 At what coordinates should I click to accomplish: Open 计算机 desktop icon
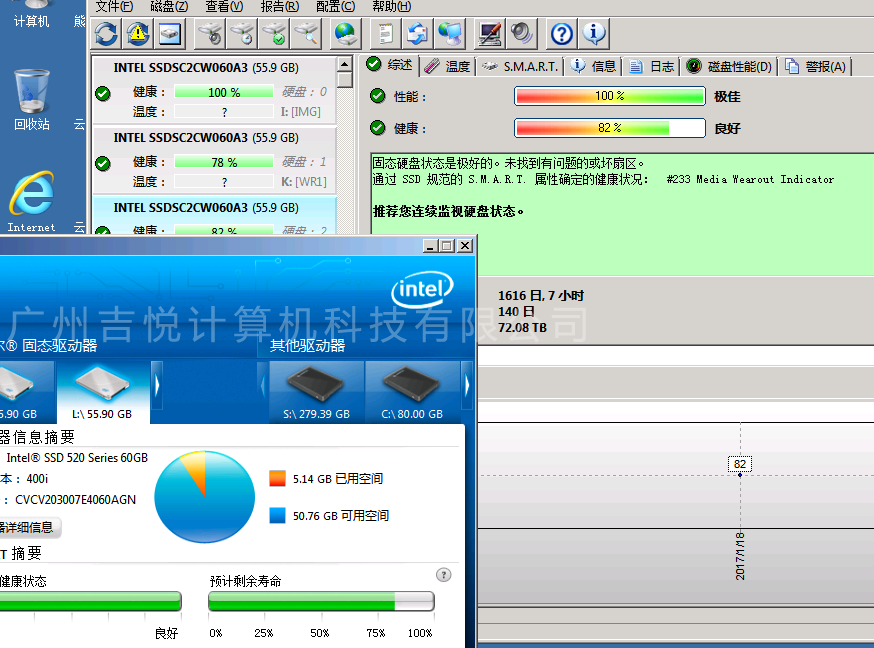point(31,14)
